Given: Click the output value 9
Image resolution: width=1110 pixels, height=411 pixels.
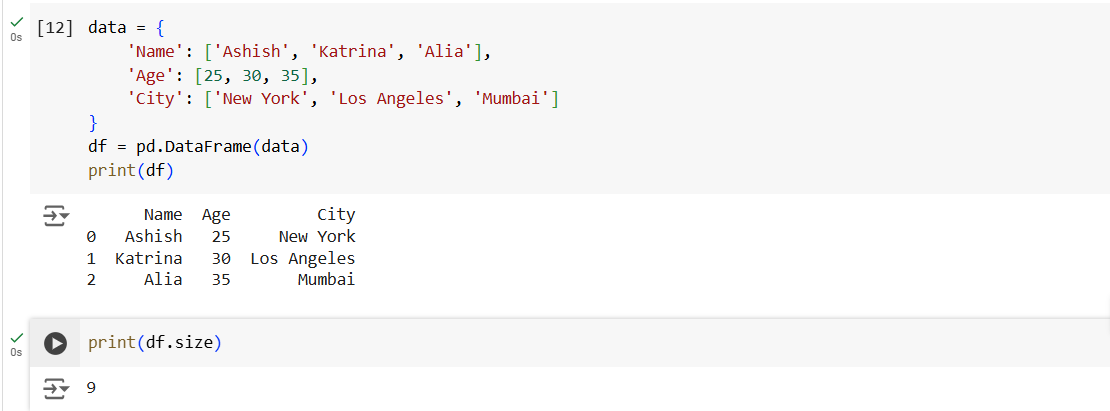Looking at the screenshot, I should pos(92,387).
